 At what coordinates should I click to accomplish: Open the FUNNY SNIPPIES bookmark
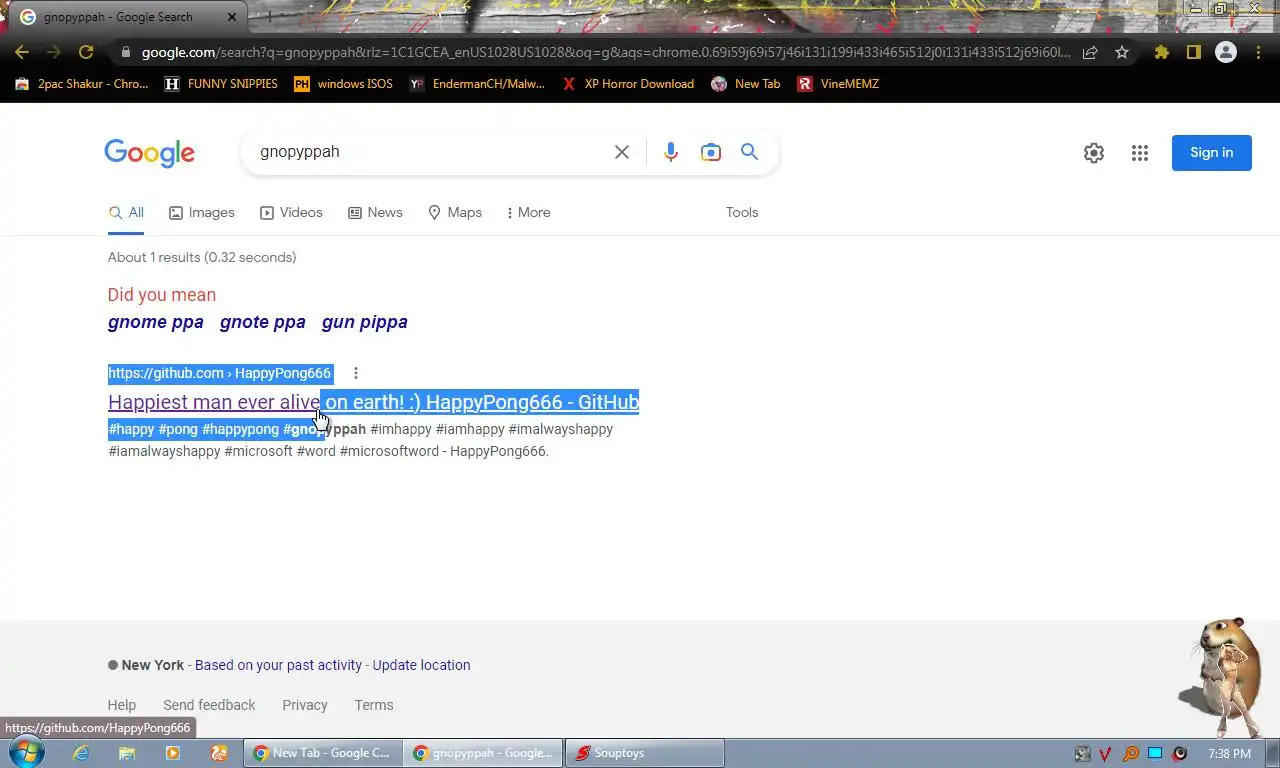221,84
